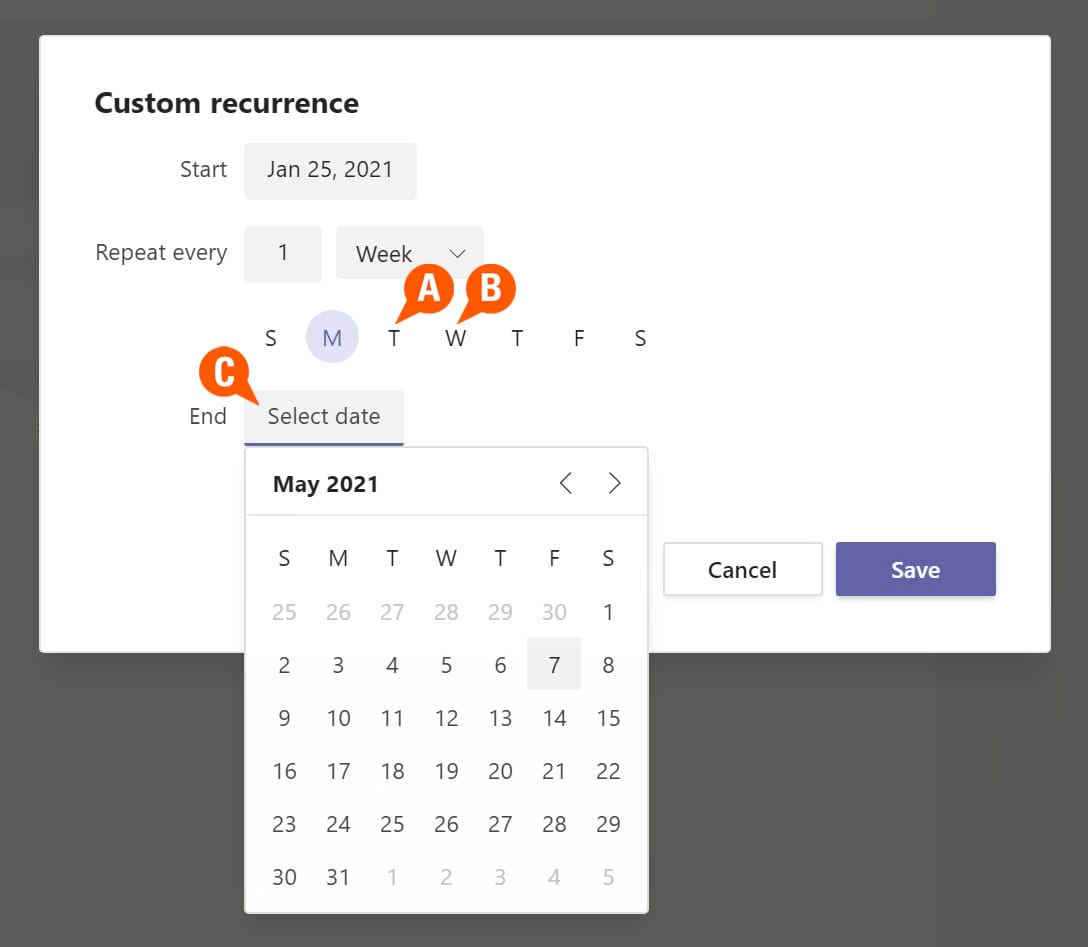This screenshot has width=1088, height=947.
Task: Select May 31 in the calendar
Action: tap(338, 877)
